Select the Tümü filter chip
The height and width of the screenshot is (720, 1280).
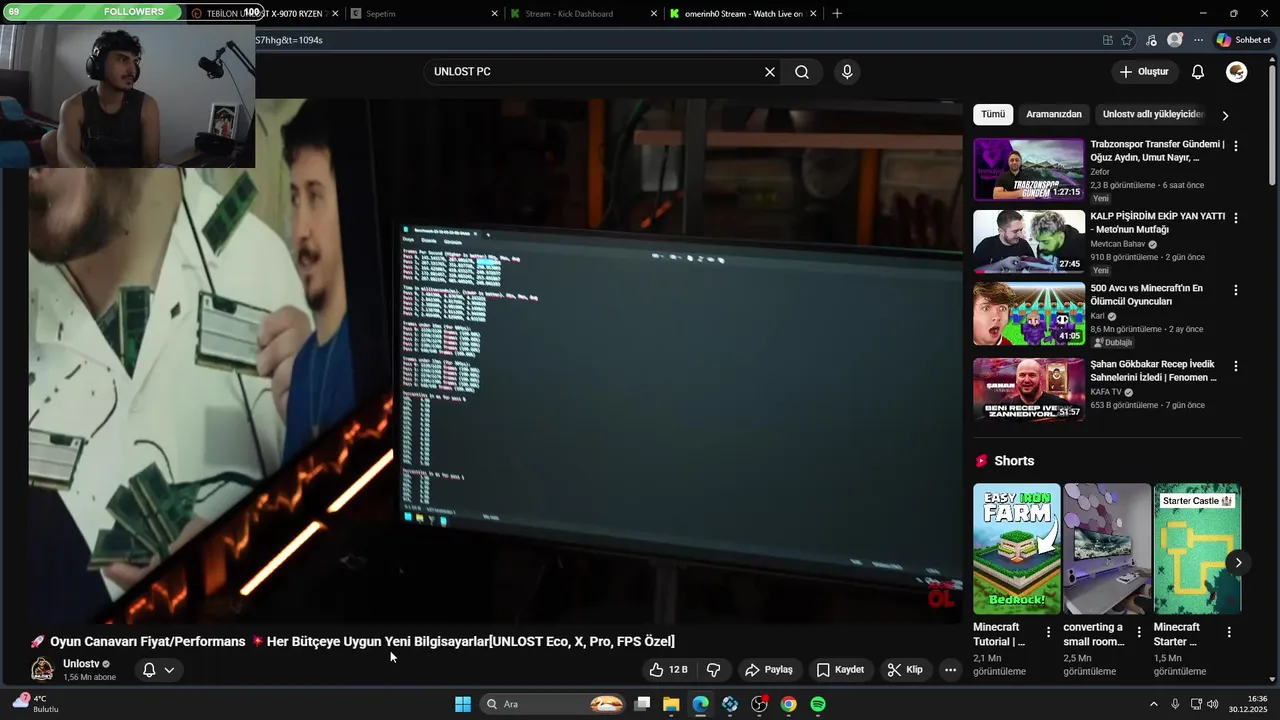993,114
